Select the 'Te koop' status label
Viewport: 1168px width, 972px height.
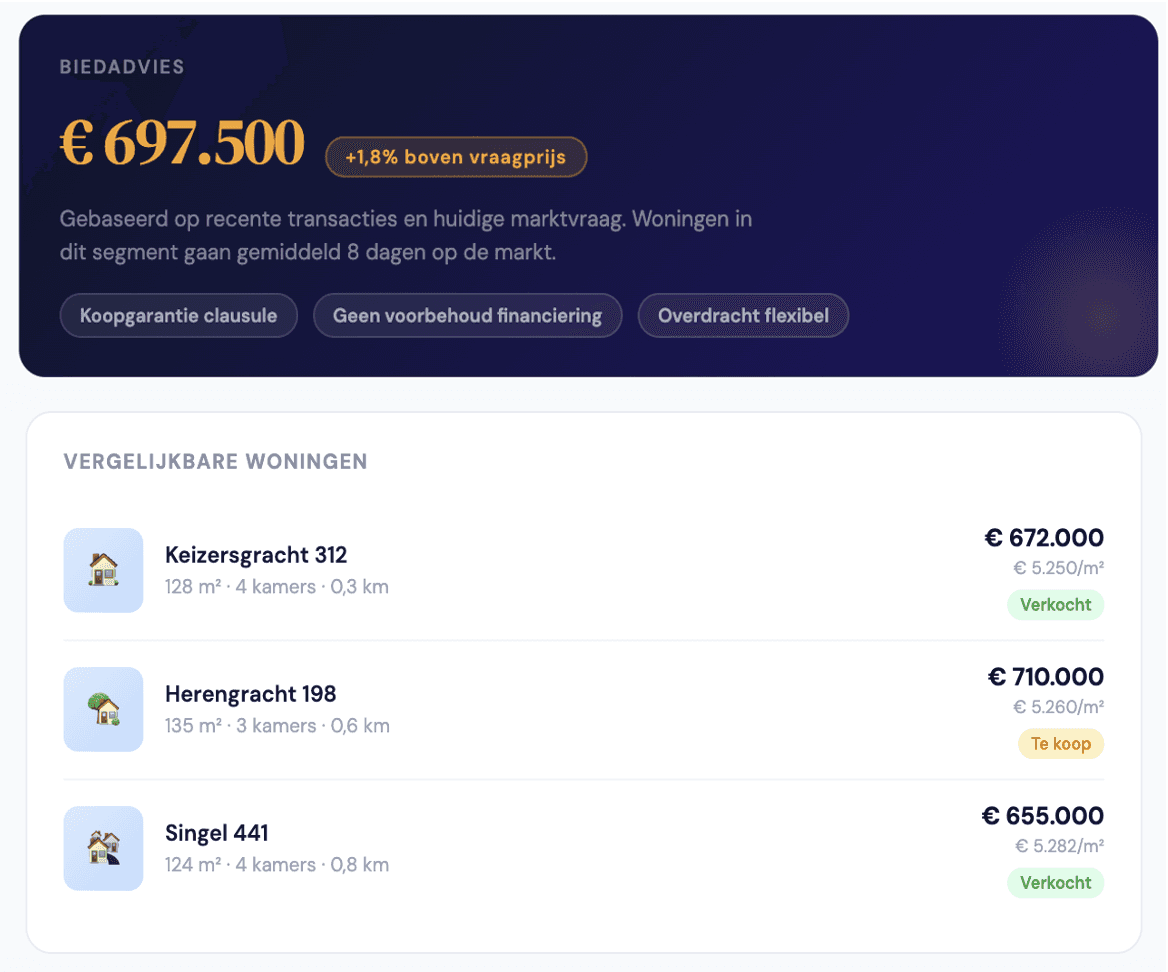click(x=1060, y=744)
